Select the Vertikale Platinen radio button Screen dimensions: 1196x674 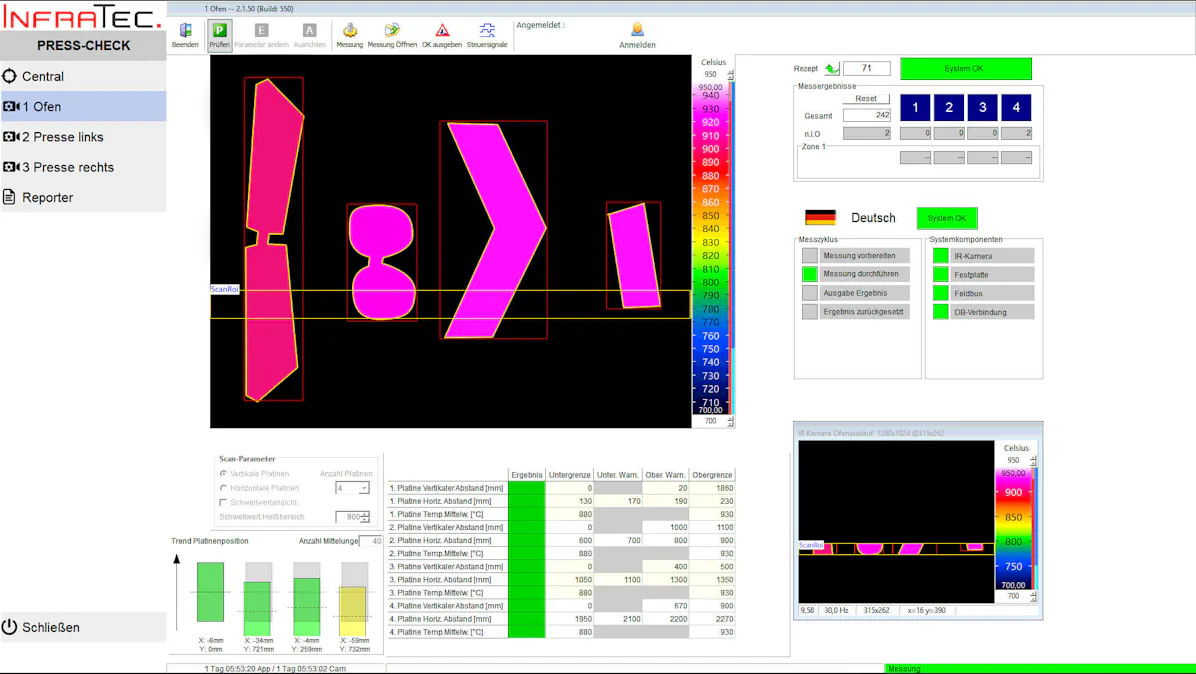point(223,474)
